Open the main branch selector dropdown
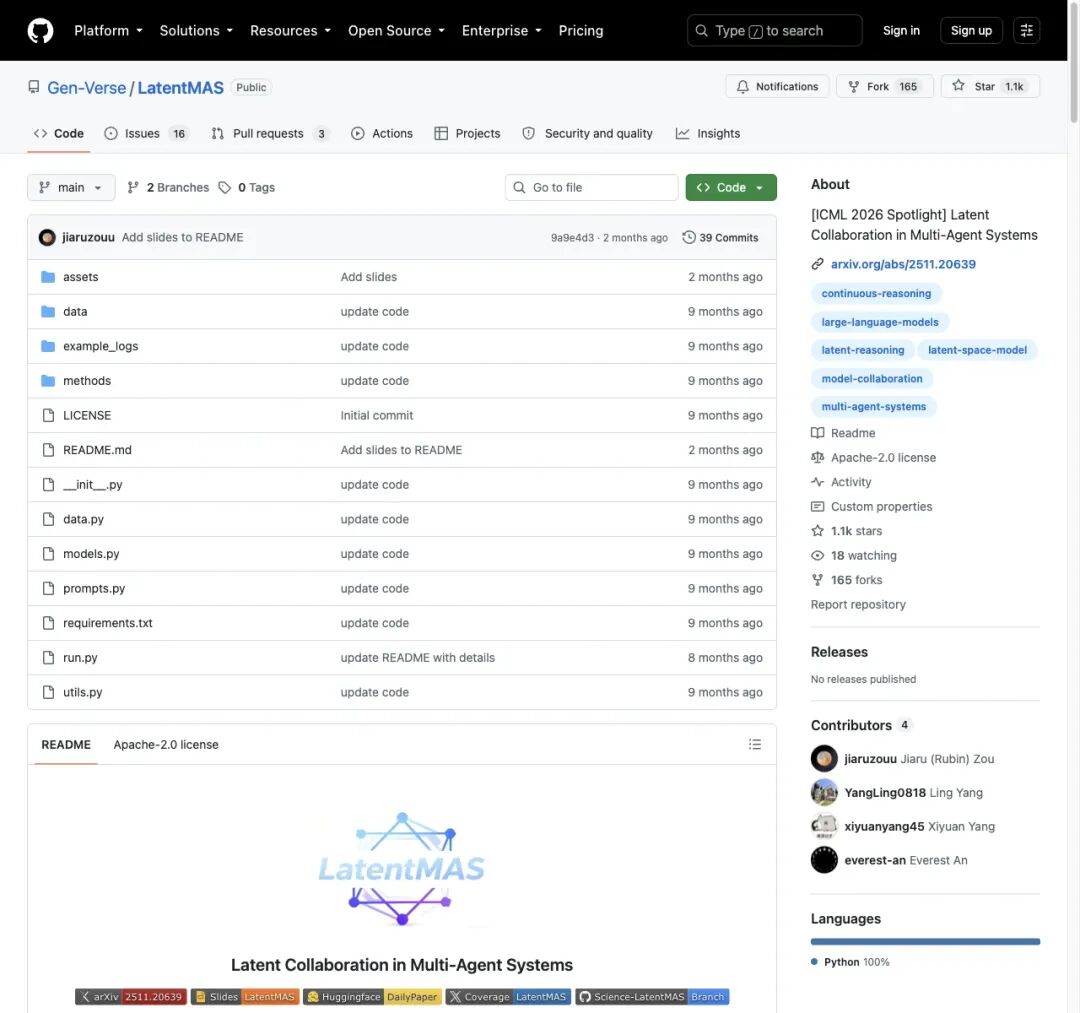1080x1013 pixels. point(71,187)
